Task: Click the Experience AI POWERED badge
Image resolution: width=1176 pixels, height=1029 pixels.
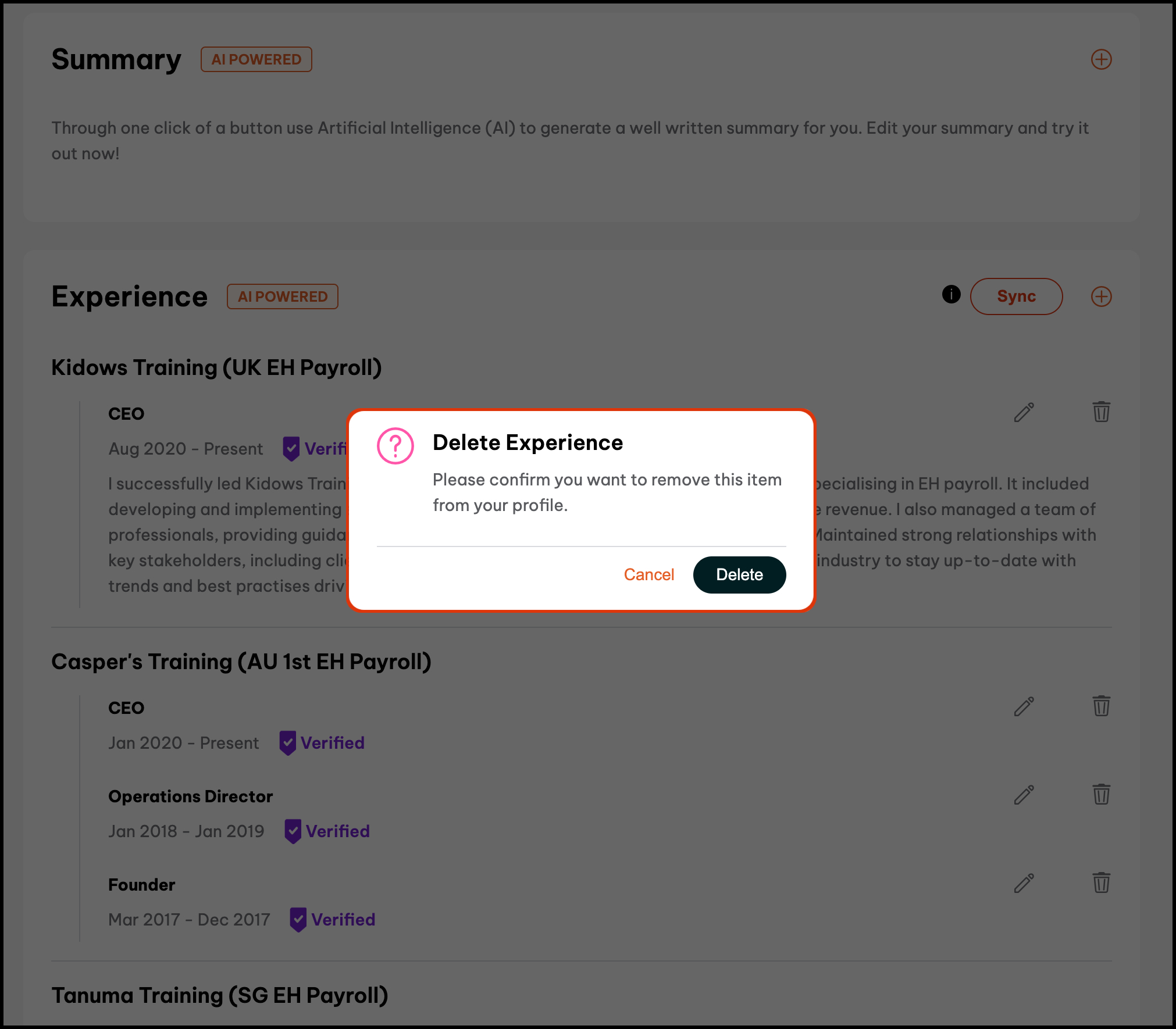Action: [282, 296]
